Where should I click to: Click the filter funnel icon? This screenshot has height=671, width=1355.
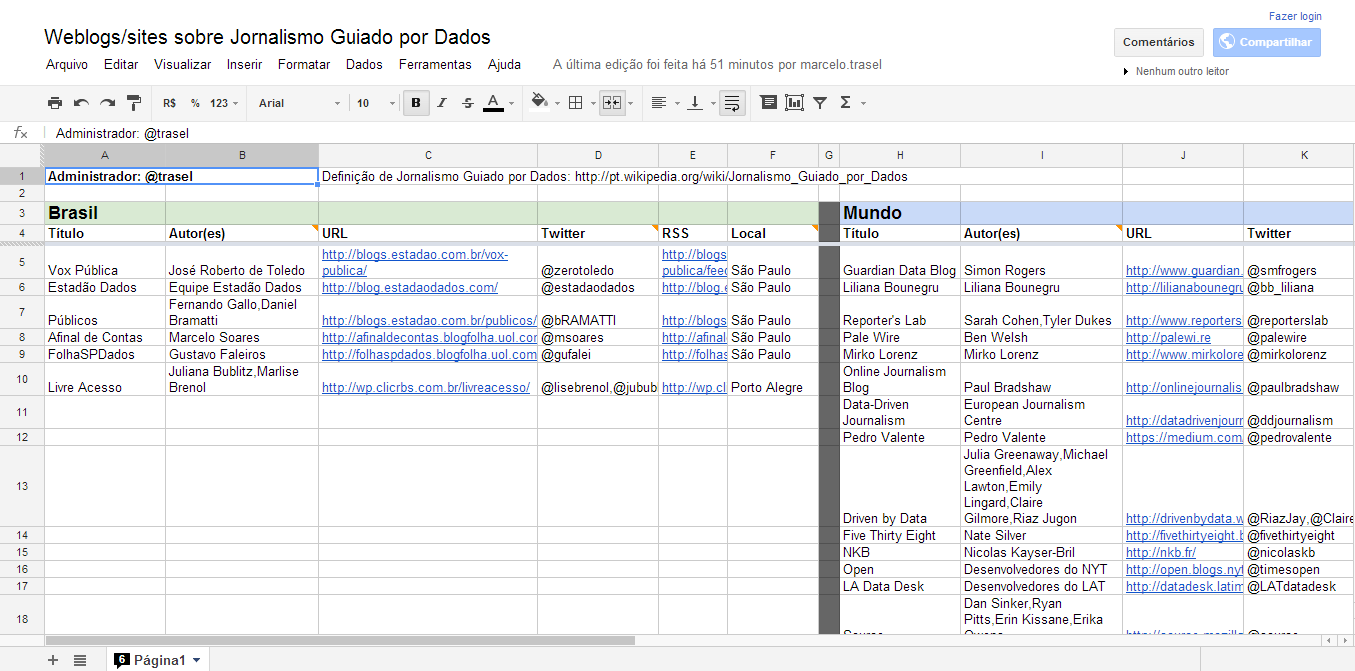coord(820,103)
